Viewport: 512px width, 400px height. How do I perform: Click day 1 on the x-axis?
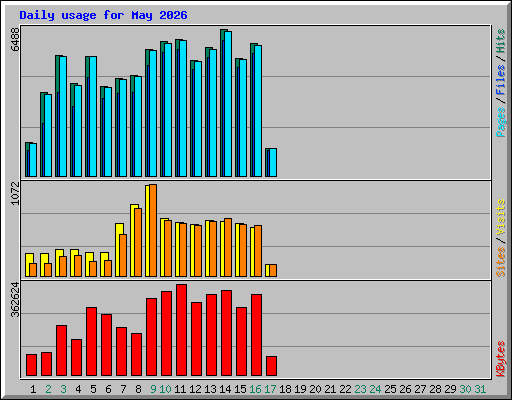click(33, 389)
